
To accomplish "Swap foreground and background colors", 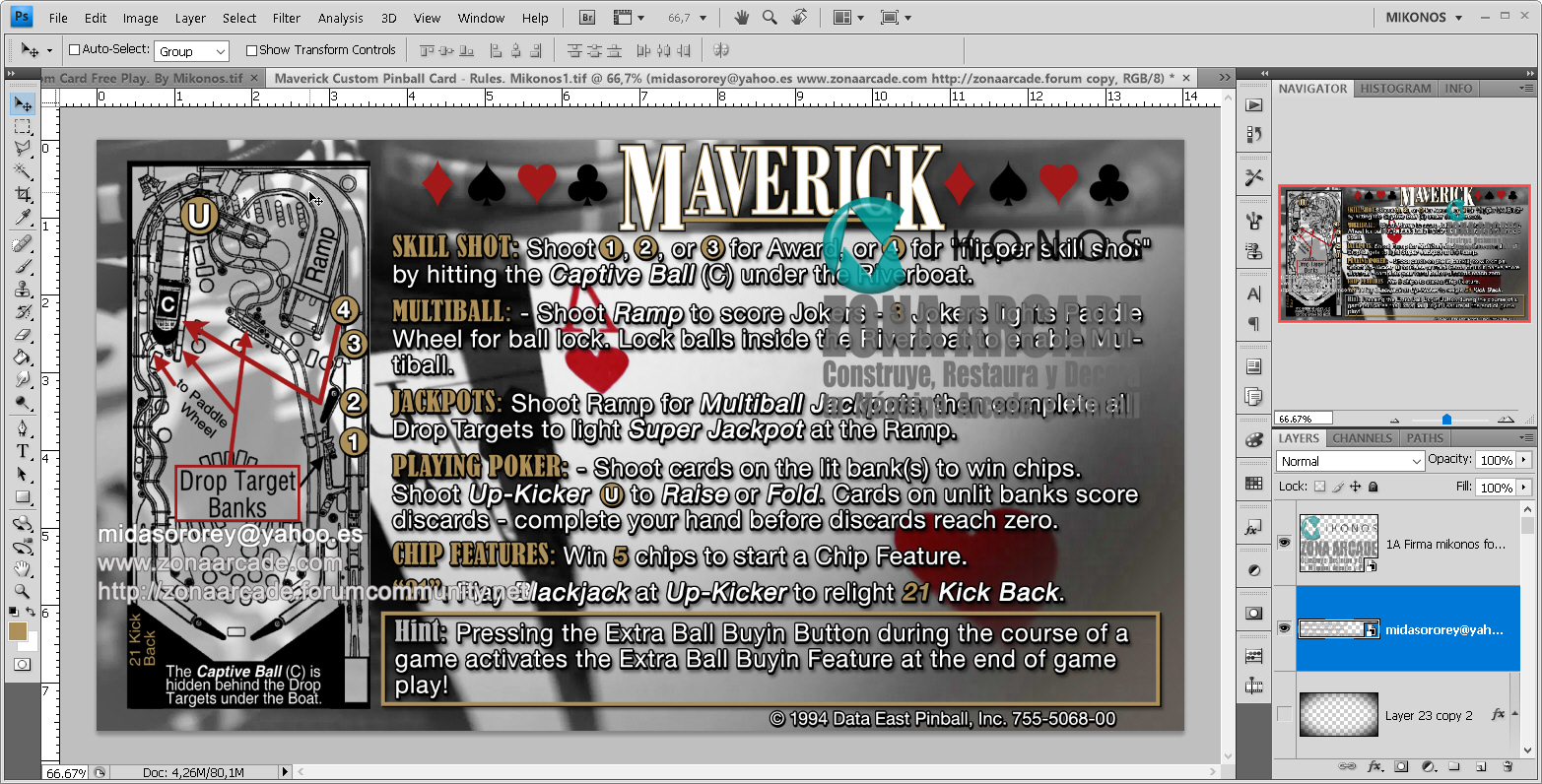I will coord(32,614).
